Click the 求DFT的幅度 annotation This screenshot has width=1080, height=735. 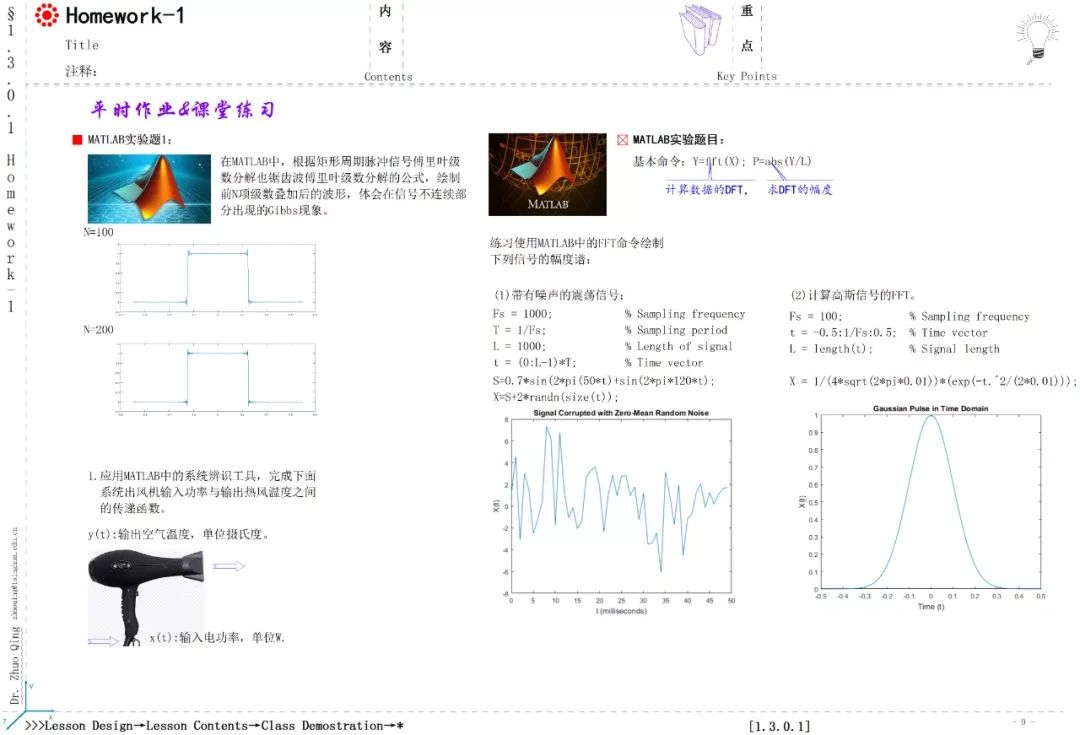point(800,189)
